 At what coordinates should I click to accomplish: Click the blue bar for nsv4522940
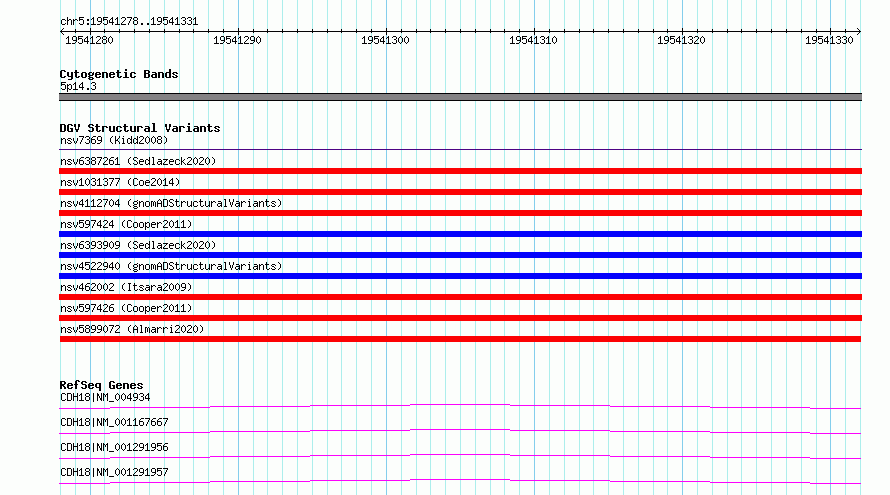coord(460,276)
